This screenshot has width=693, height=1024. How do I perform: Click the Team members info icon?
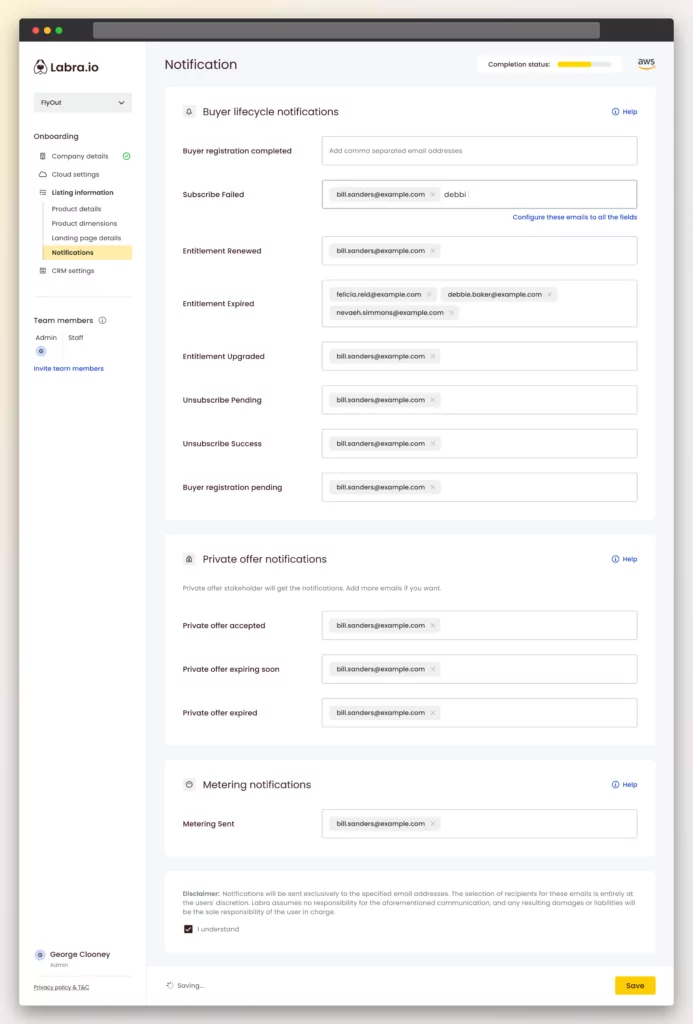103,320
